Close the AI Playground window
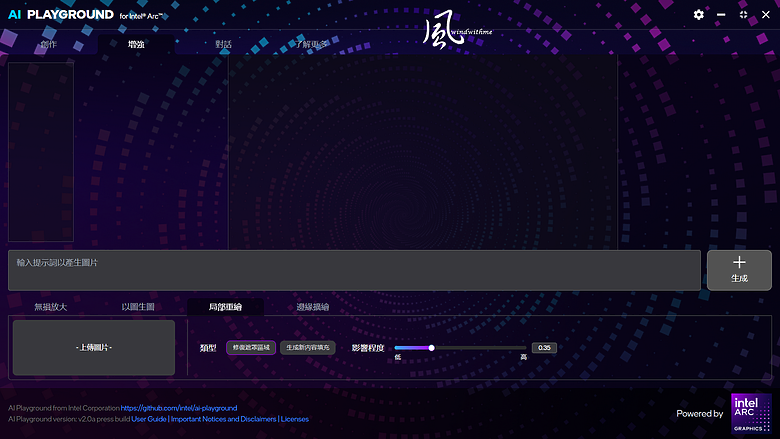This screenshot has height=439, width=780. [766, 15]
